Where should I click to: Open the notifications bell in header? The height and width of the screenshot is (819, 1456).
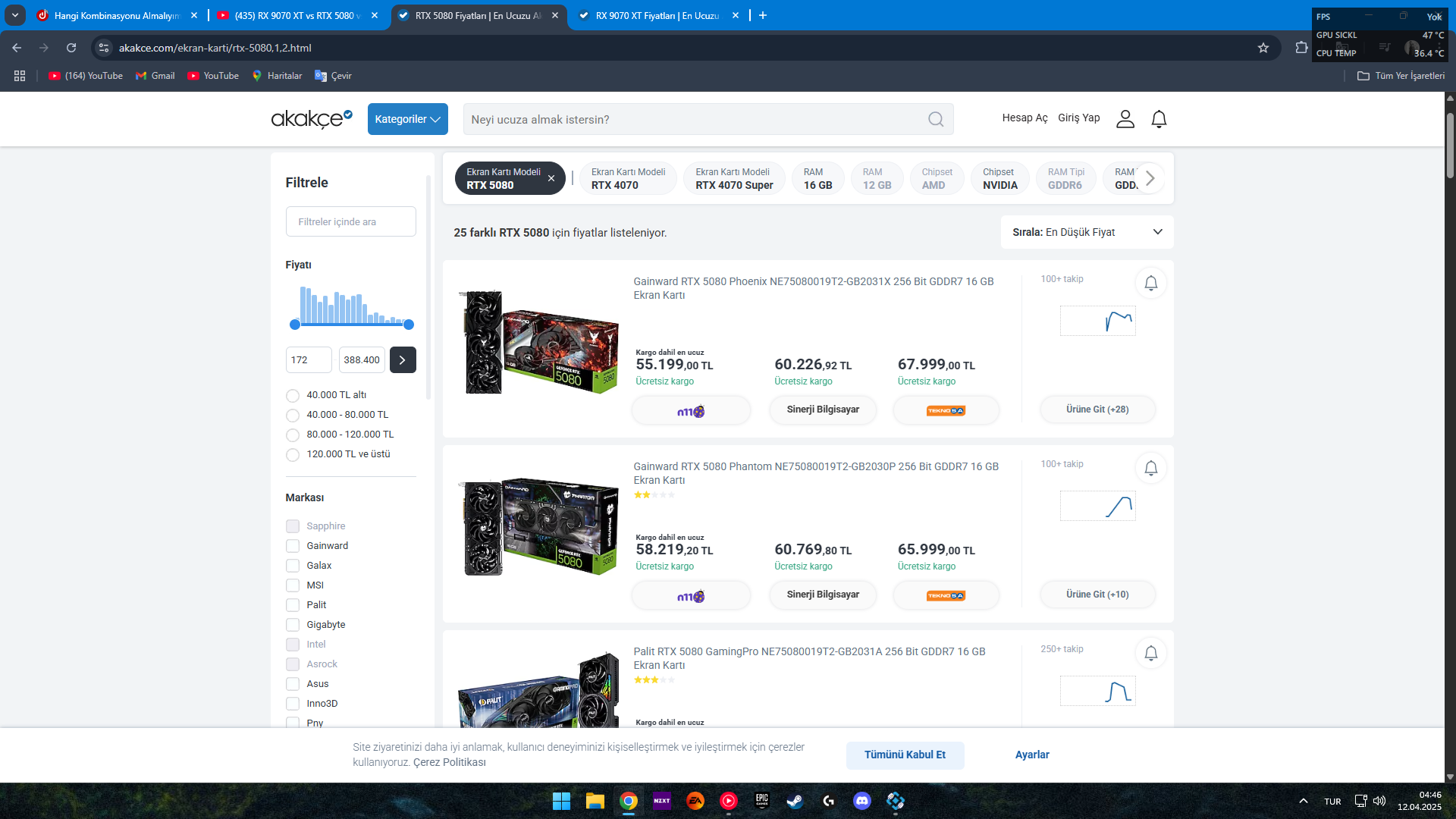coord(1158,119)
